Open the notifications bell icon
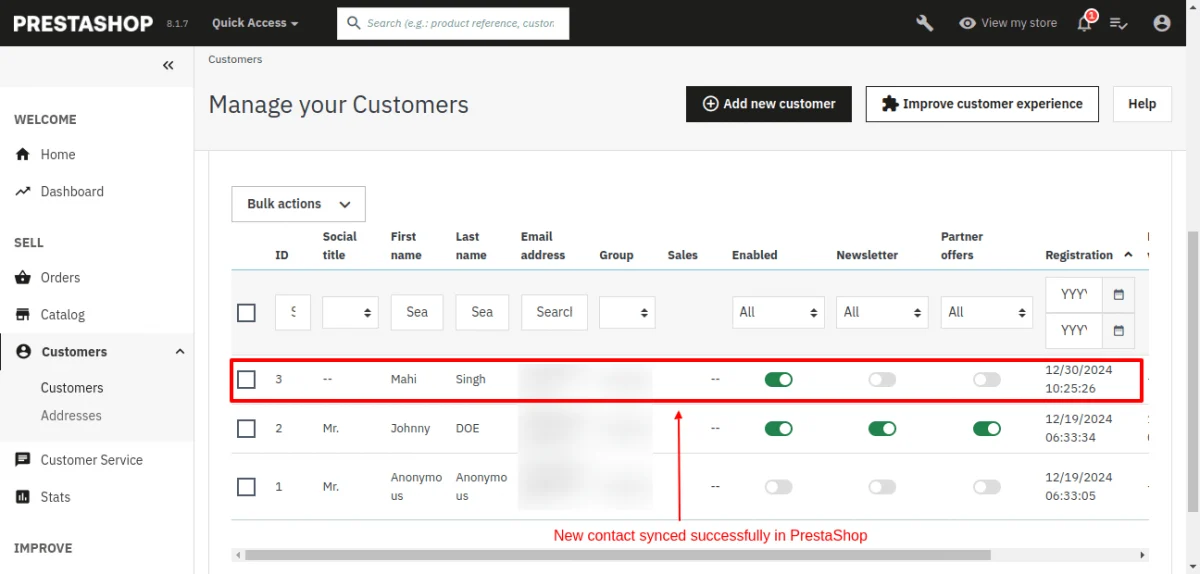 [x=1084, y=23]
